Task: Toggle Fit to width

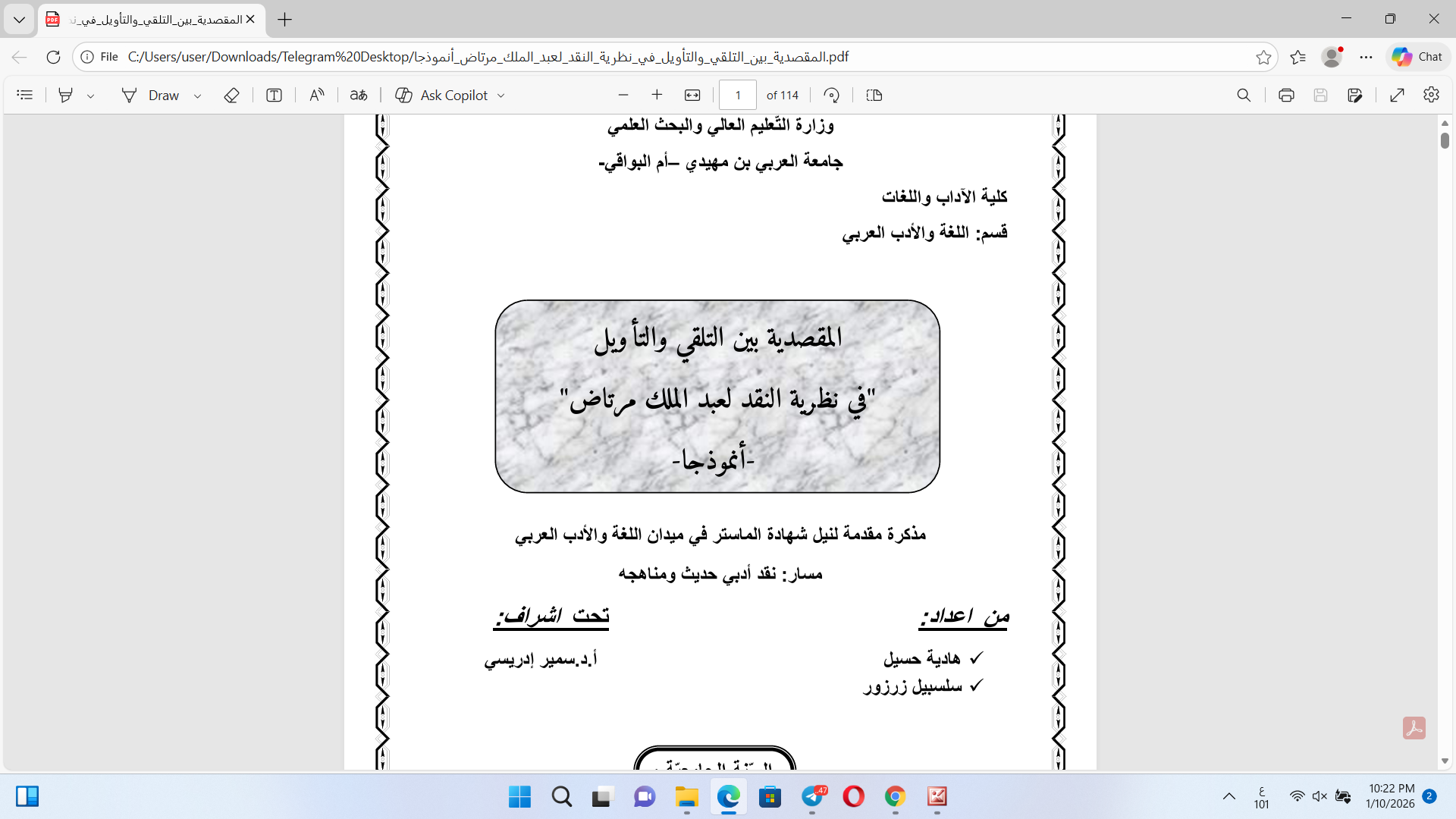Action: [x=692, y=95]
